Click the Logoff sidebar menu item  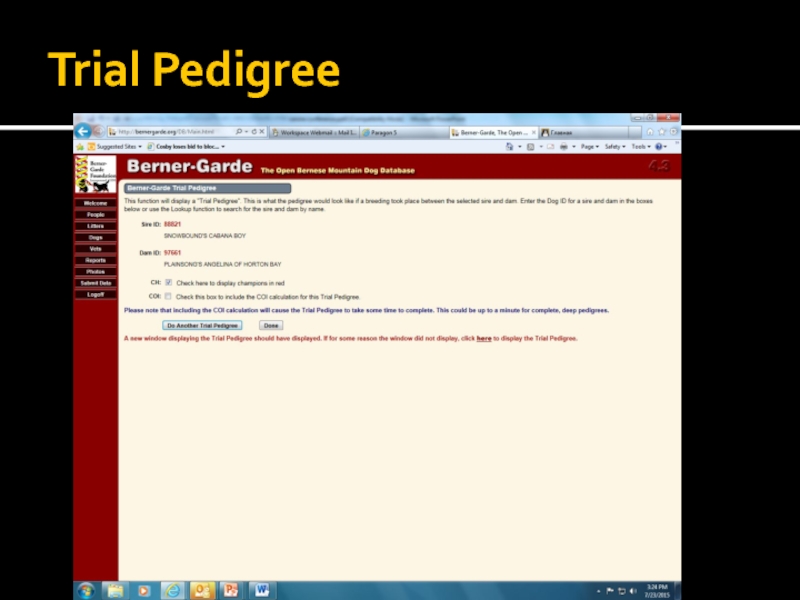tap(95, 294)
